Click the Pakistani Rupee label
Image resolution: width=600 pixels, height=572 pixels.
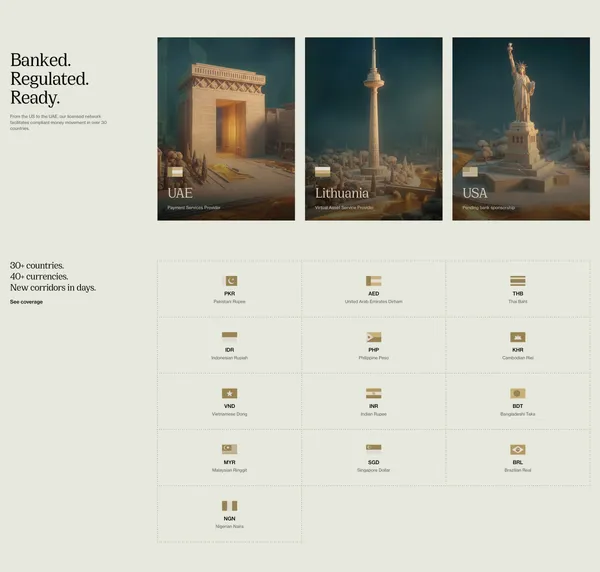pos(230,302)
